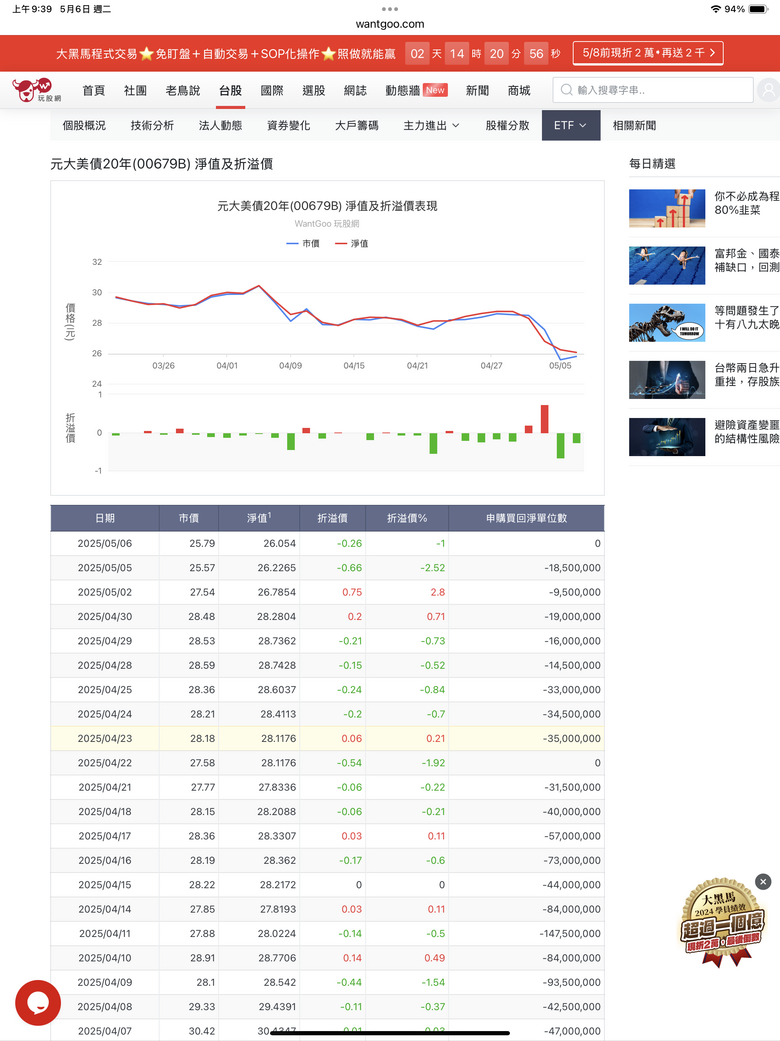Viewport: 780px width, 1041px height.
Task: Switch to 技術分析 tab
Action: tap(152, 125)
